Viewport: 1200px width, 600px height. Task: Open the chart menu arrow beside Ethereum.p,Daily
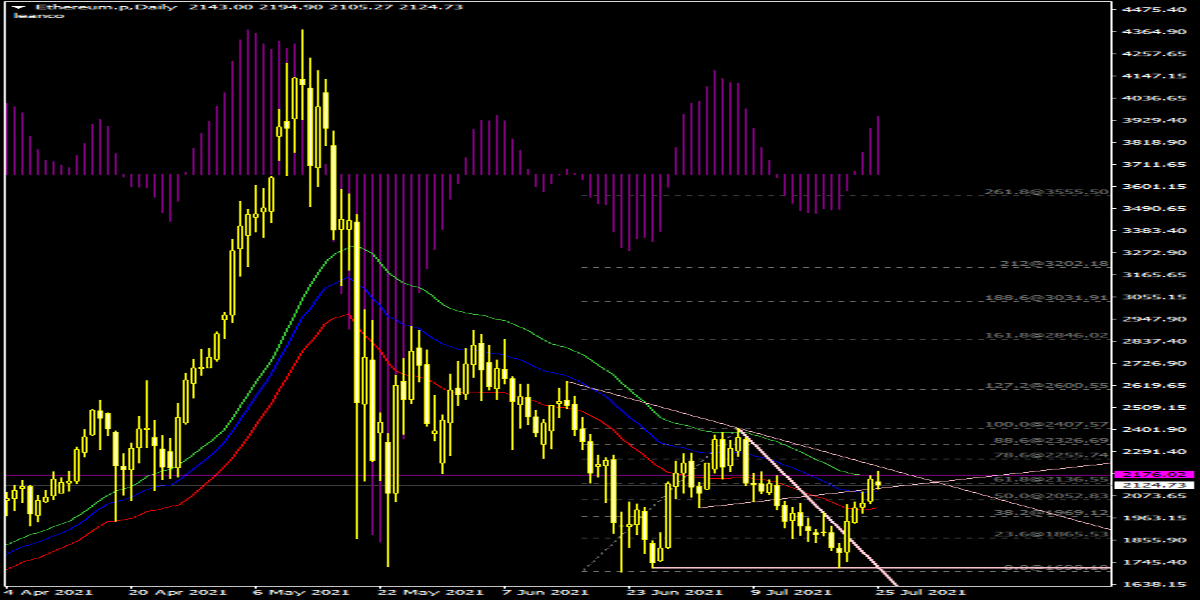coord(18,6)
